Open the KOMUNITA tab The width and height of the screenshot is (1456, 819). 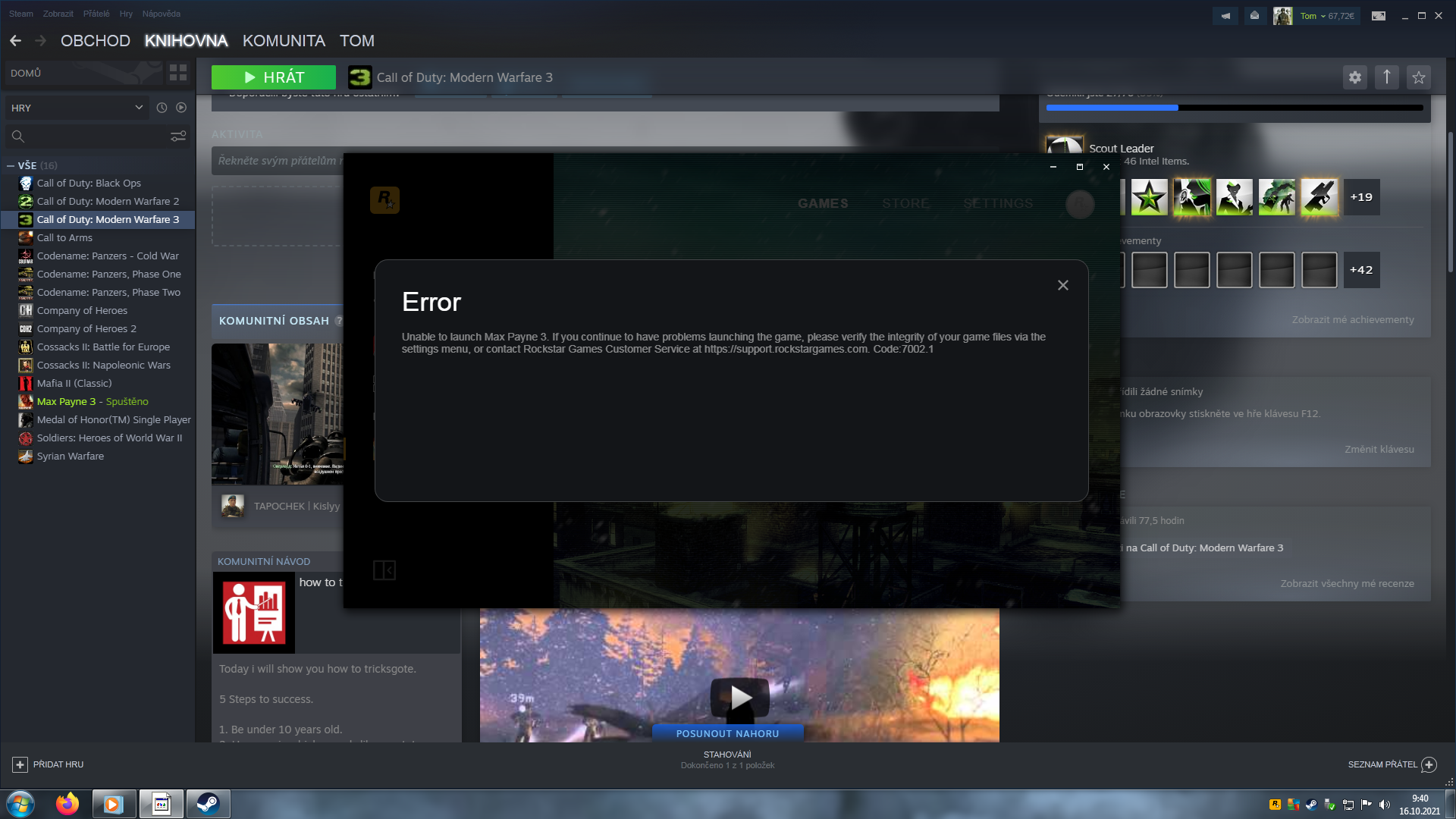284,41
